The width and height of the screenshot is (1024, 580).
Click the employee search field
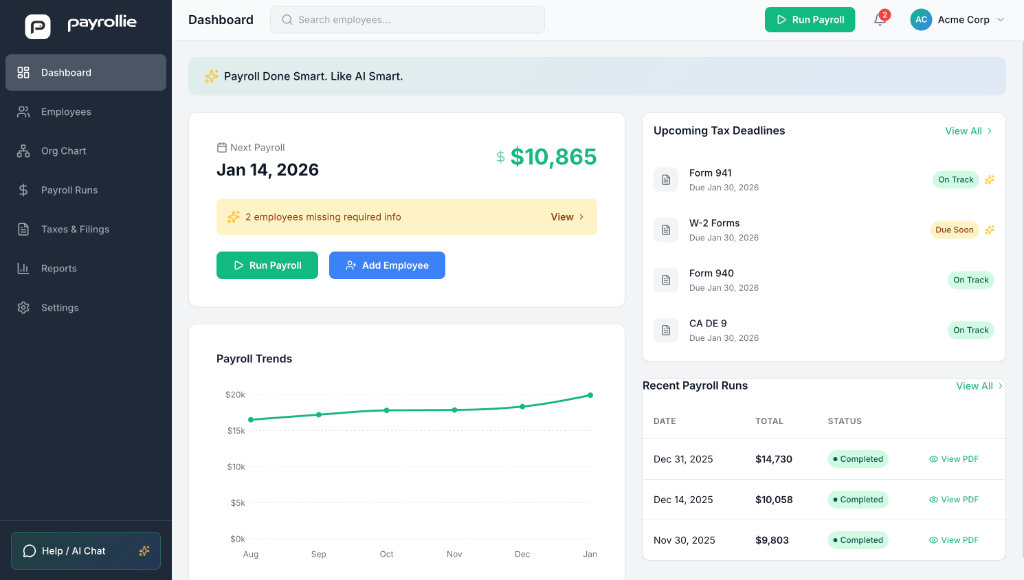click(407, 19)
